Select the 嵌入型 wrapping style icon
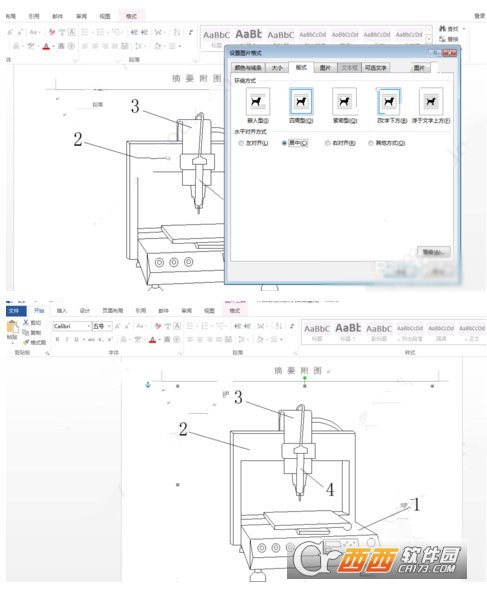Viewport: 487px width, 589px height. 257,101
